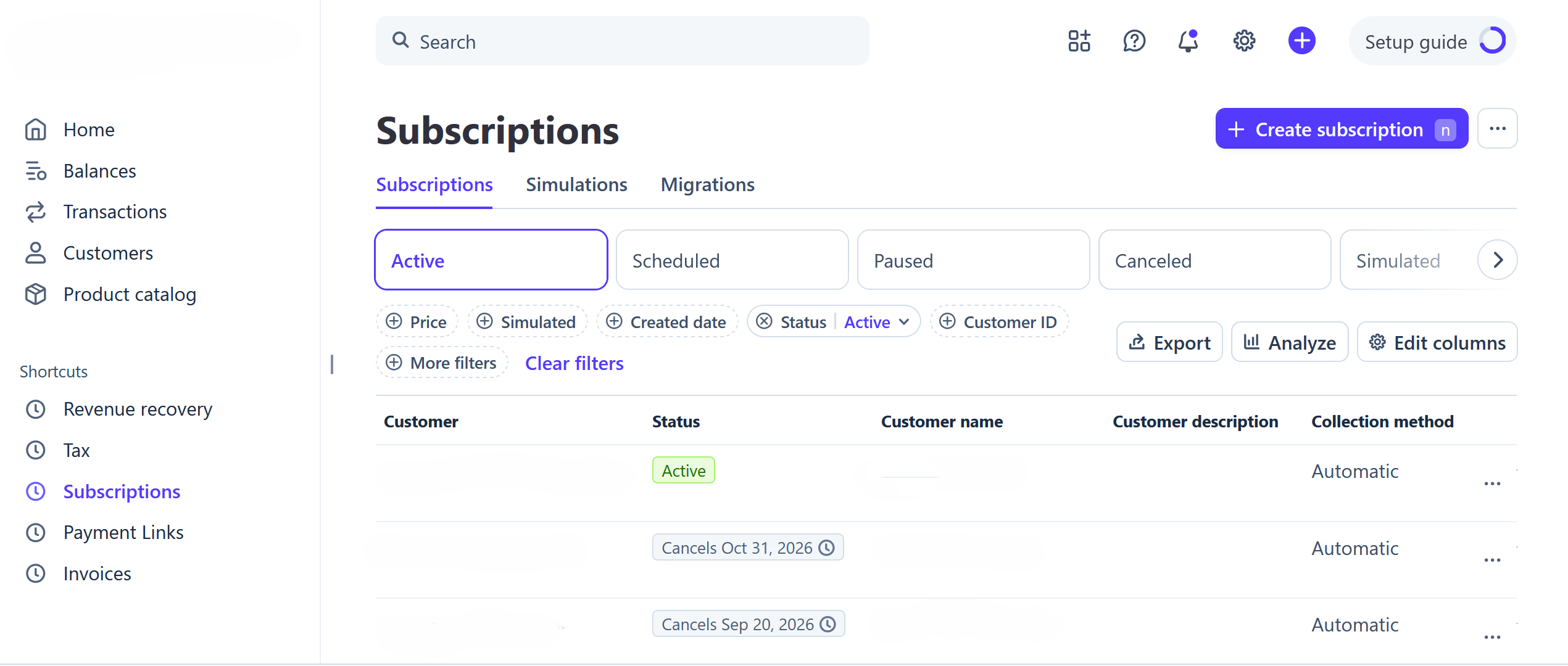Select the Subscriptions tab under the heading
1568x666 pixels.
tap(434, 184)
